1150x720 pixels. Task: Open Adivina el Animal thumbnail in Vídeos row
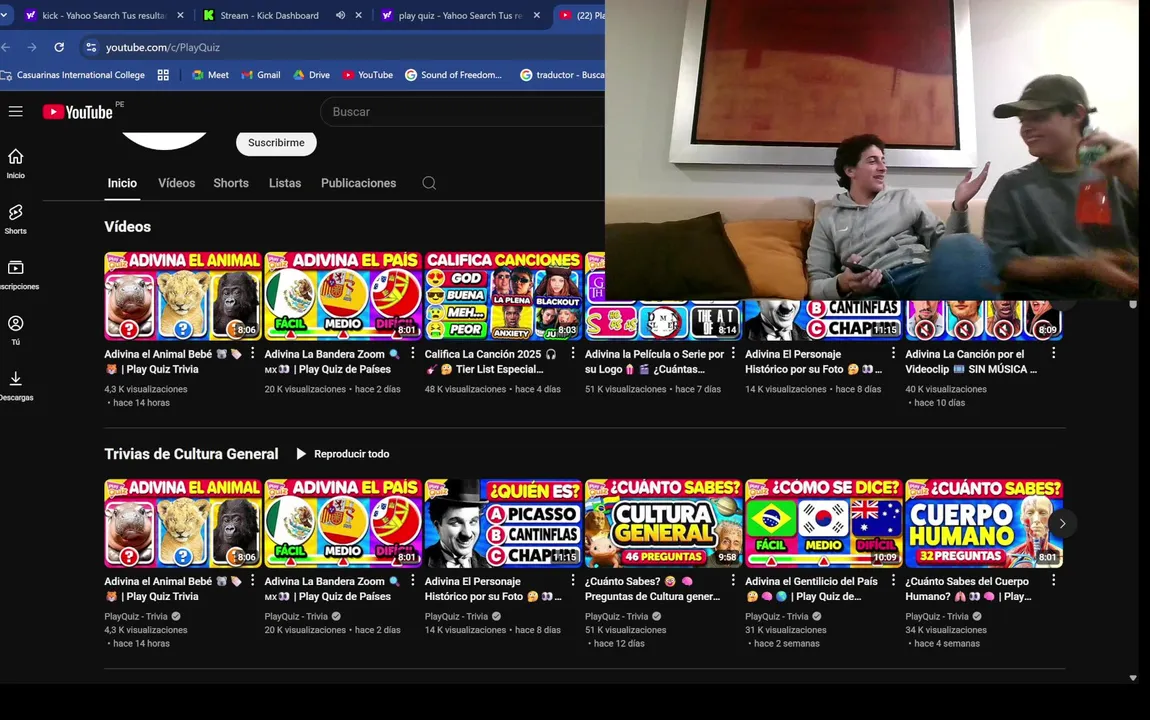point(183,295)
